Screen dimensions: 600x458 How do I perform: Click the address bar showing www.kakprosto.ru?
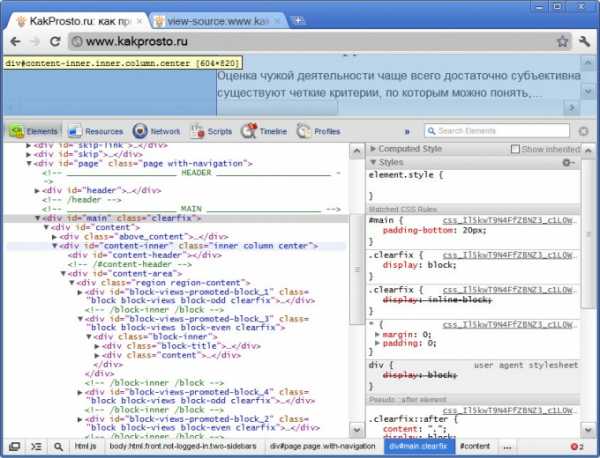(x=300, y=42)
